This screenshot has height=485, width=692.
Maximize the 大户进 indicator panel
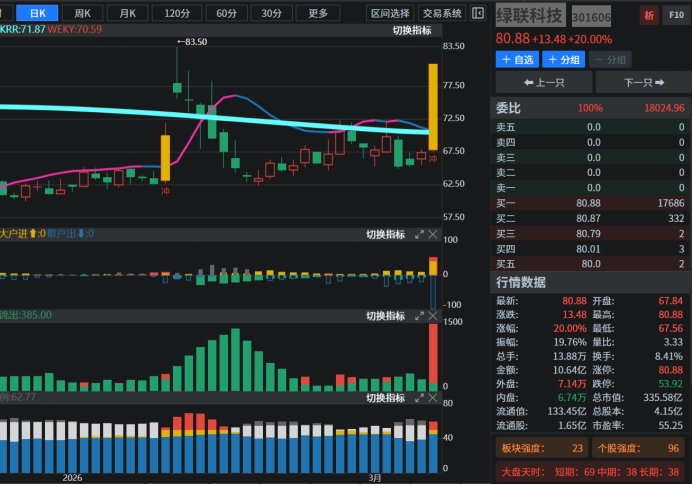coord(419,234)
